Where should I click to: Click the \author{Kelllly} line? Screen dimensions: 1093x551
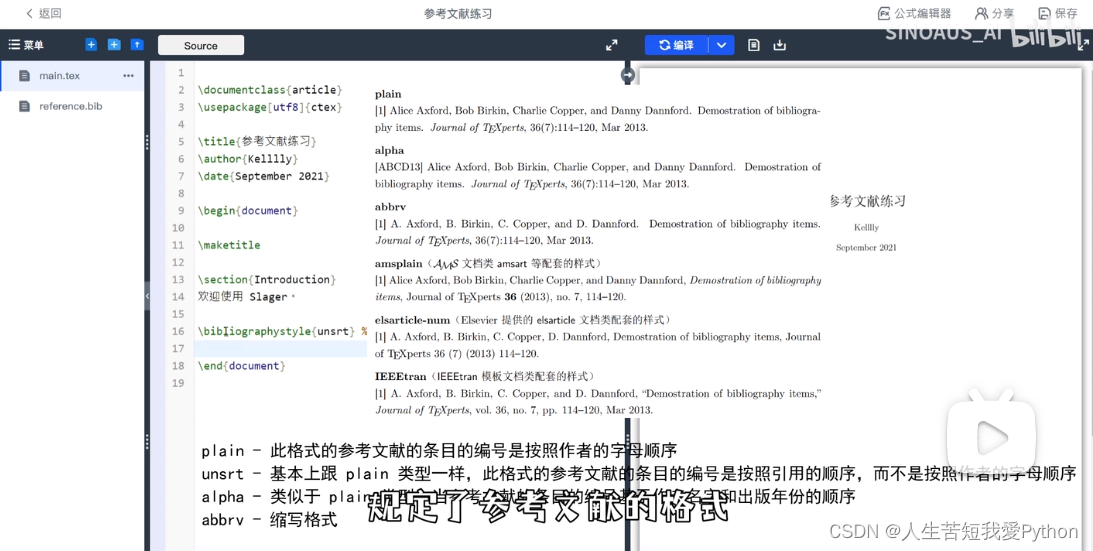coord(248,159)
